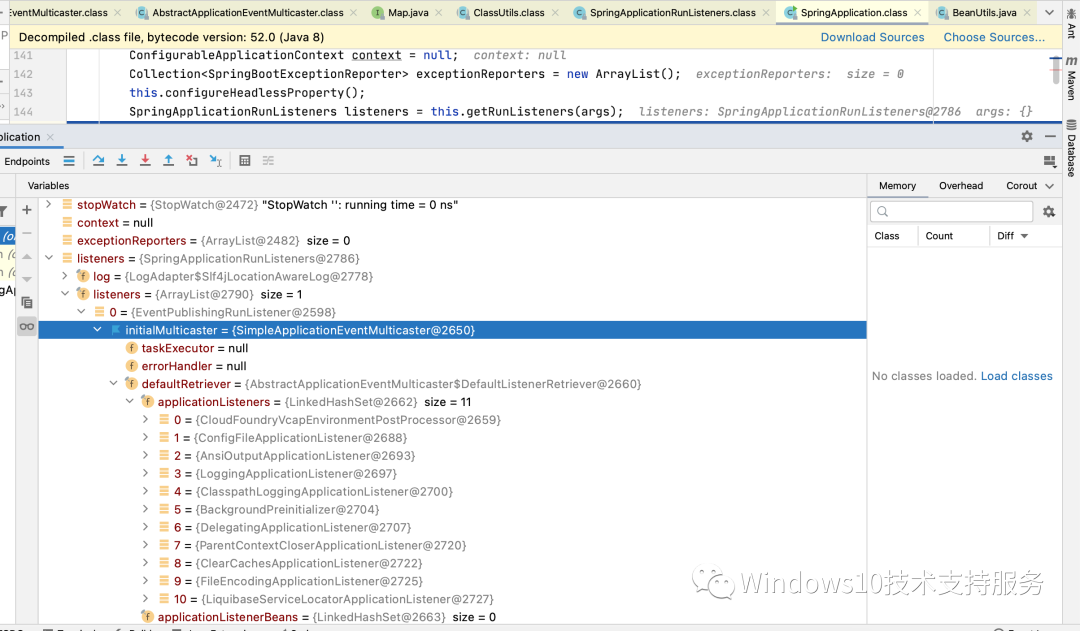Expand the log LogAdapter node
This screenshot has width=1080, height=631.
(65, 276)
